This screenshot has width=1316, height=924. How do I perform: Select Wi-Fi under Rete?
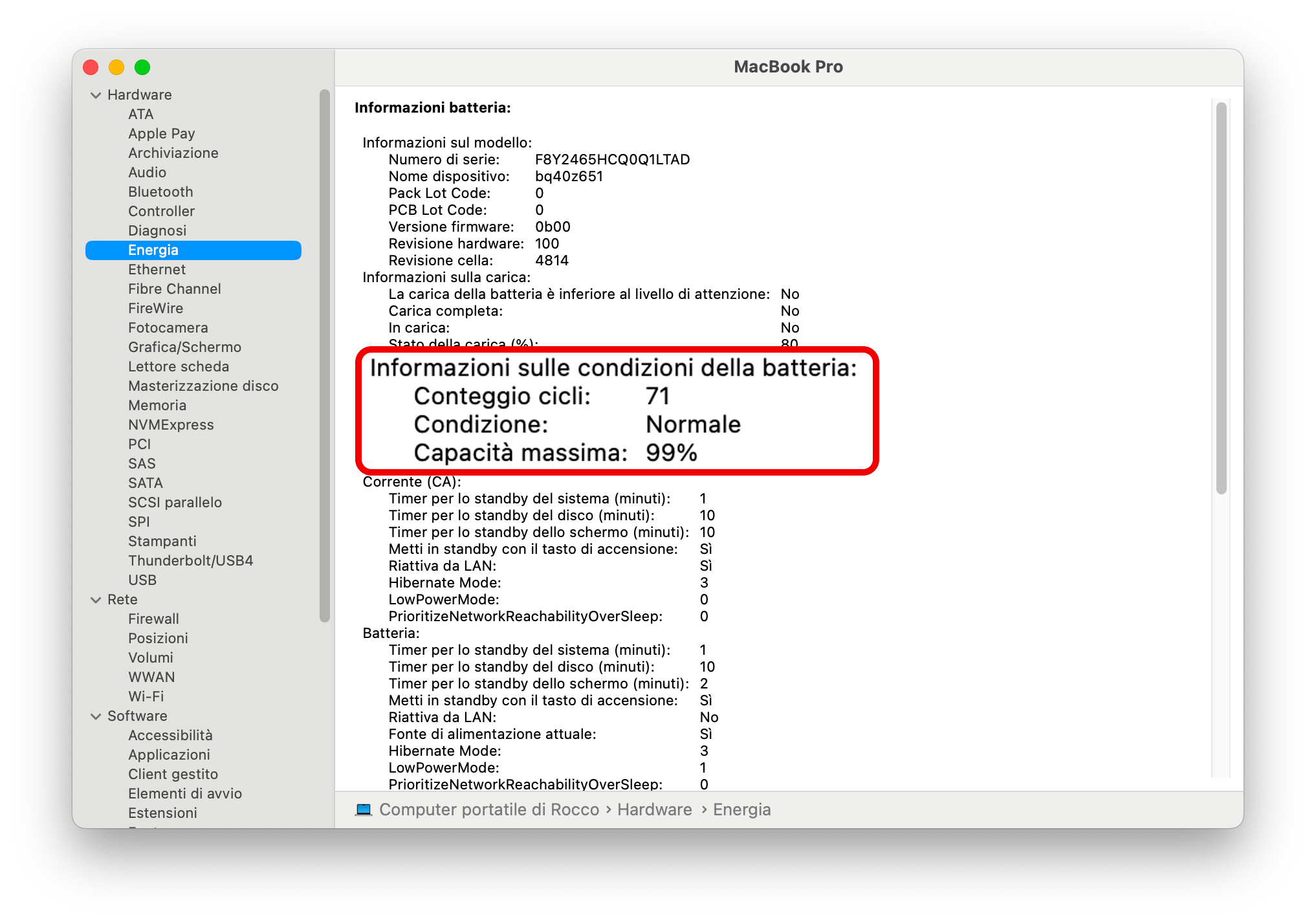pos(146,697)
